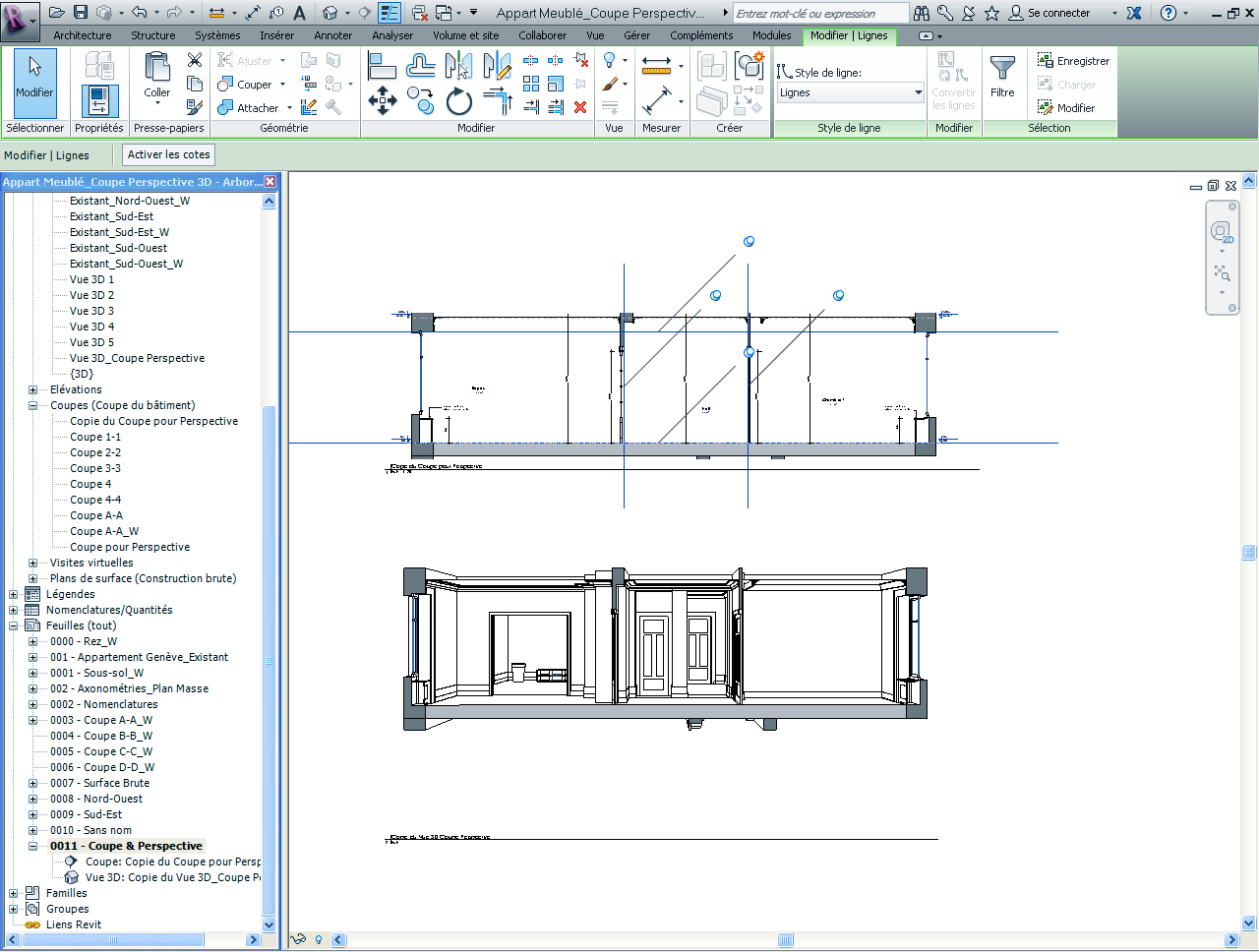Select Coupe 1-1 in the project browser
The width and height of the screenshot is (1259, 952).
coord(98,437)
